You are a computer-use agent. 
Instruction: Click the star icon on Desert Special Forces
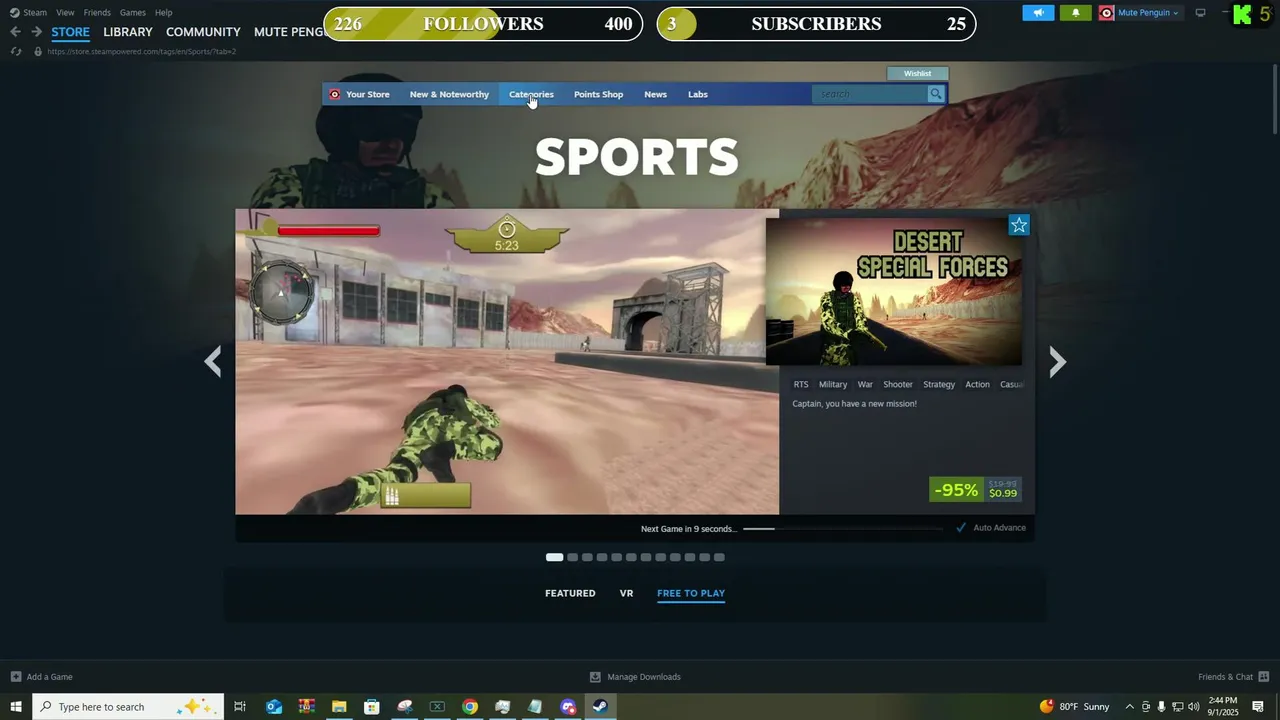1018,225
